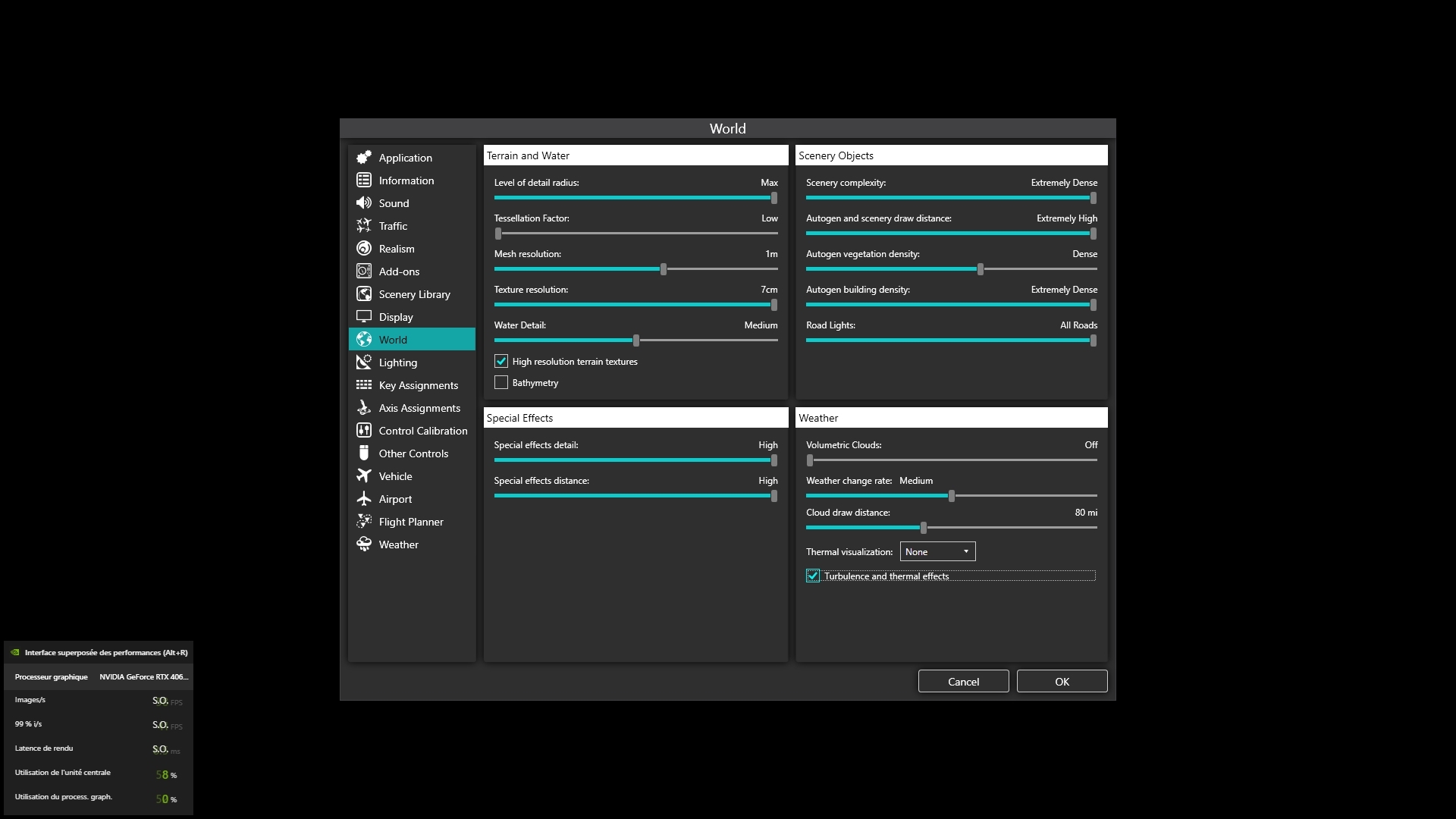Open the Axis Assignments joystick icon
Image resolution: width=1456 pixels, height=819 pixels.
tap(364, 407)
